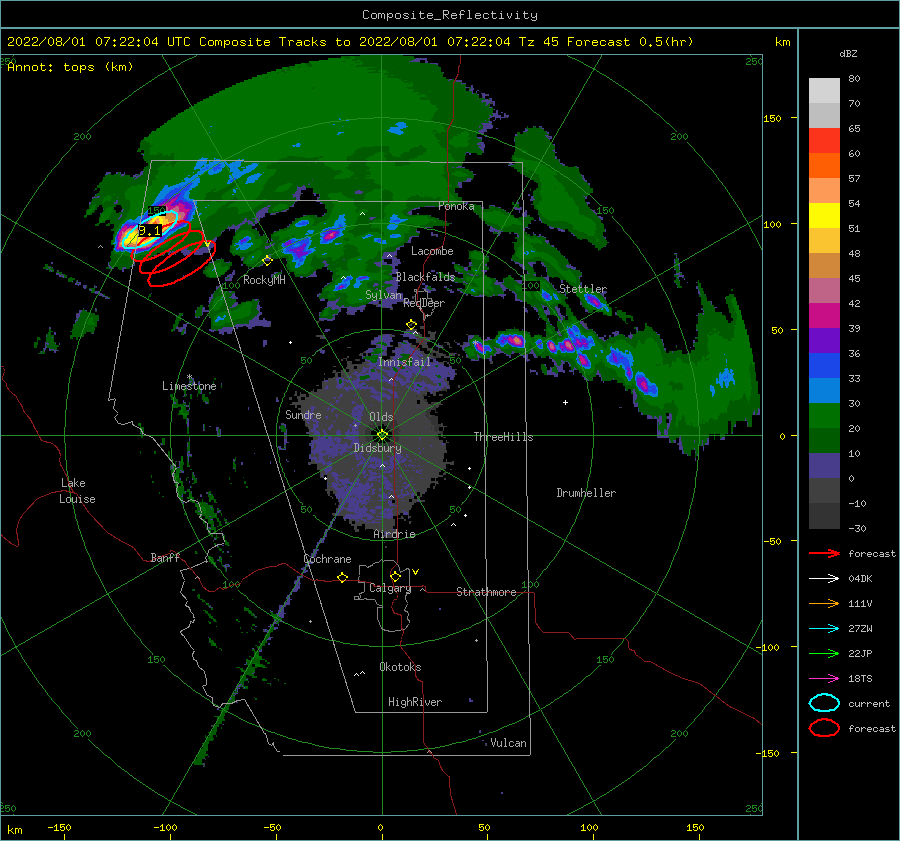900x841 pixels.
Task: Click the yellow diamond marker near RockyMH
Action: 267,261
